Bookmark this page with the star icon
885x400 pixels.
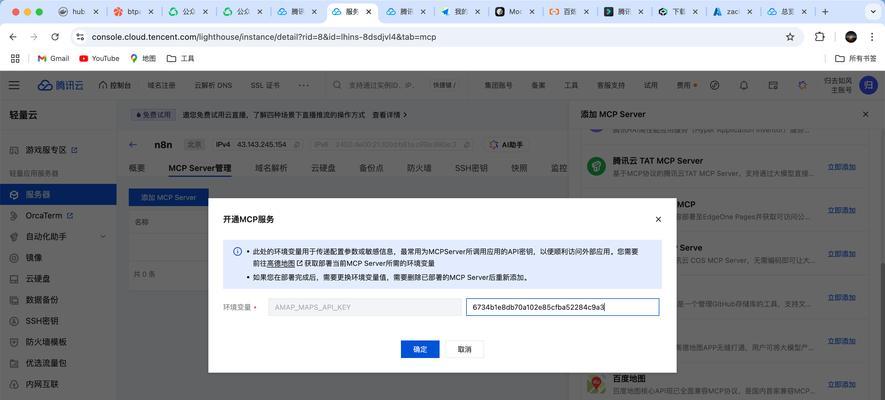pyautogui.click(x=790, y=37)
